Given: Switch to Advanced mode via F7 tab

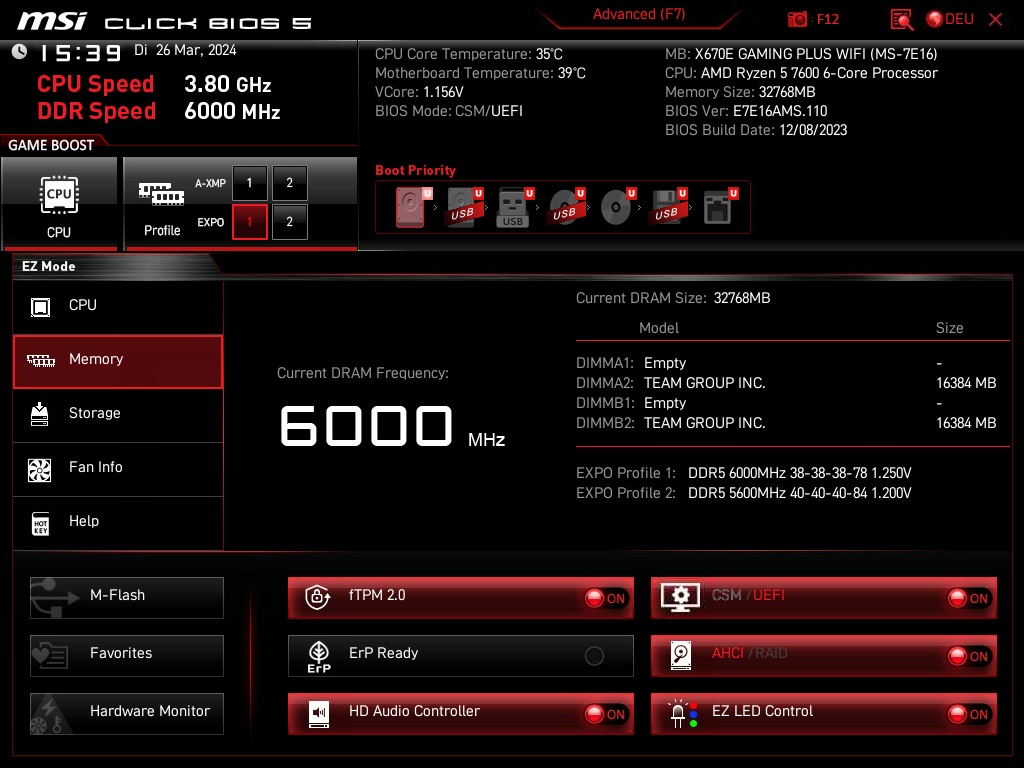Looking at the screenshot, I should point(639,14).
